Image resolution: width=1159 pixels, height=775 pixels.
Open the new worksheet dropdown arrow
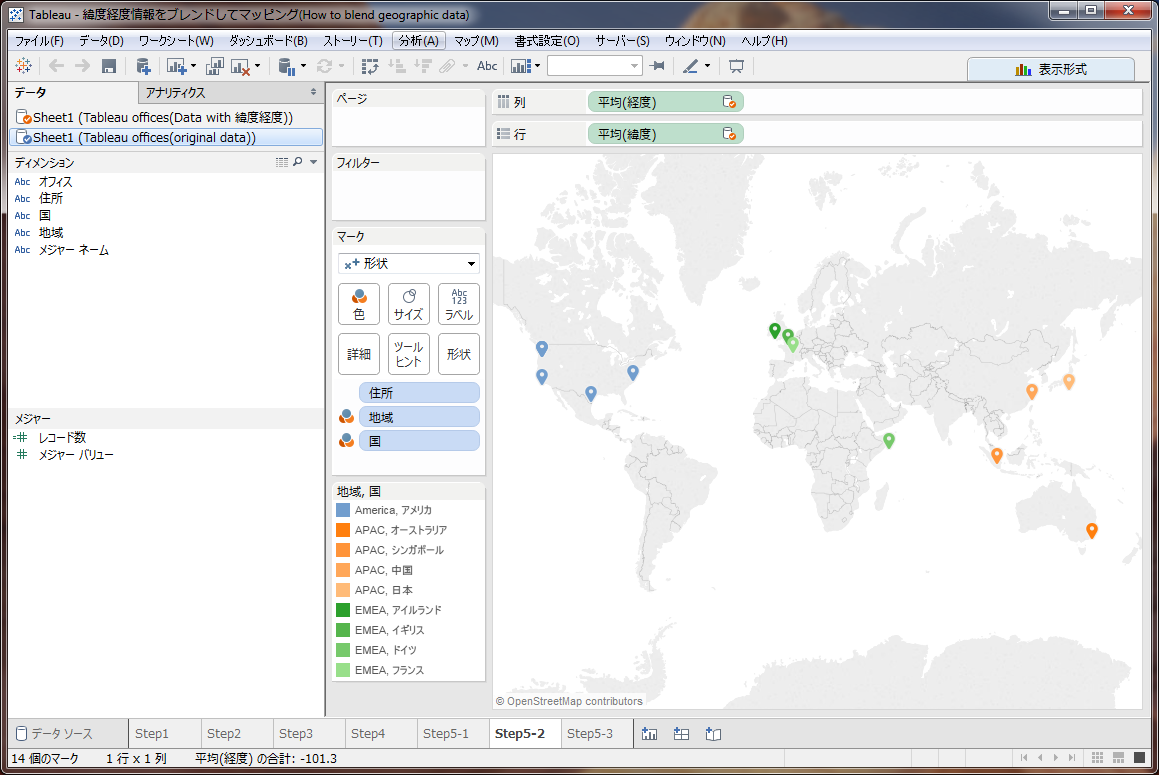(x=194, y=66)
